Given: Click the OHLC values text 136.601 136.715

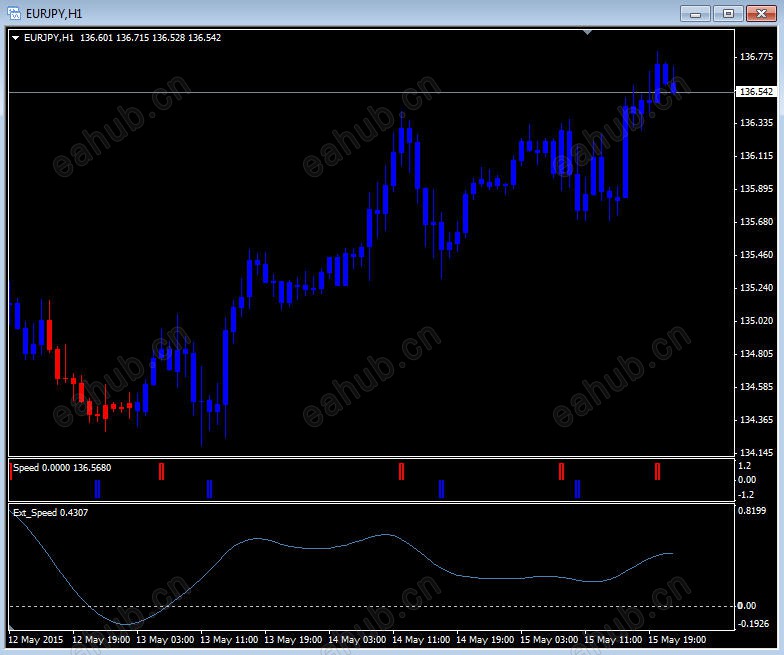Looking at the screenshot, I should point(114,38).
